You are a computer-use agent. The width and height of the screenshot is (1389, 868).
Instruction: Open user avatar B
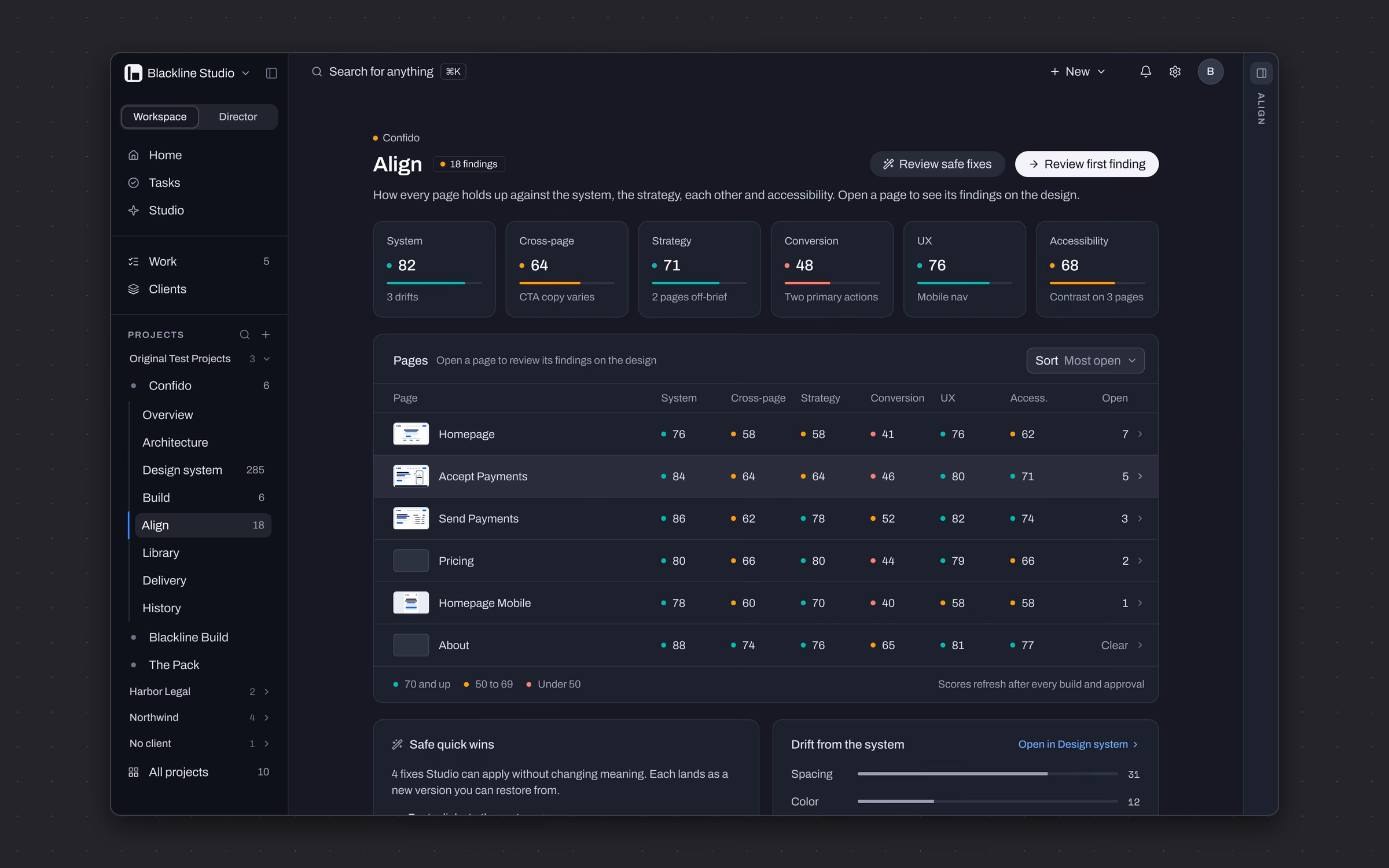click(x=1210, y=72)
